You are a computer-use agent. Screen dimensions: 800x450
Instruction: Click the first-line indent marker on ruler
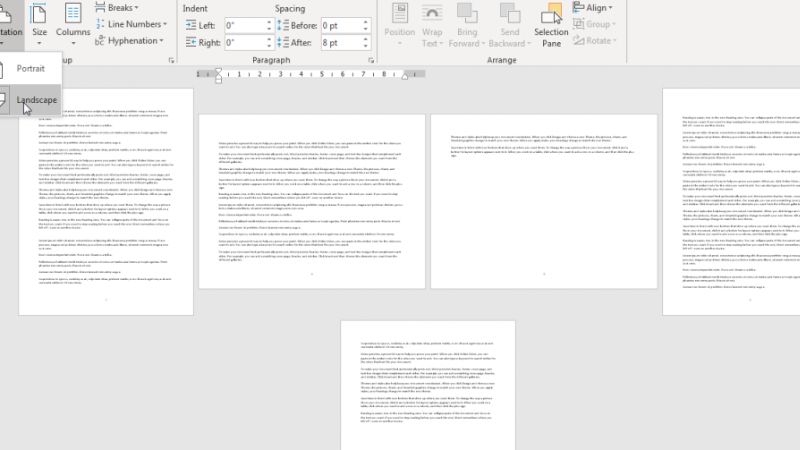tap(219, 70)
